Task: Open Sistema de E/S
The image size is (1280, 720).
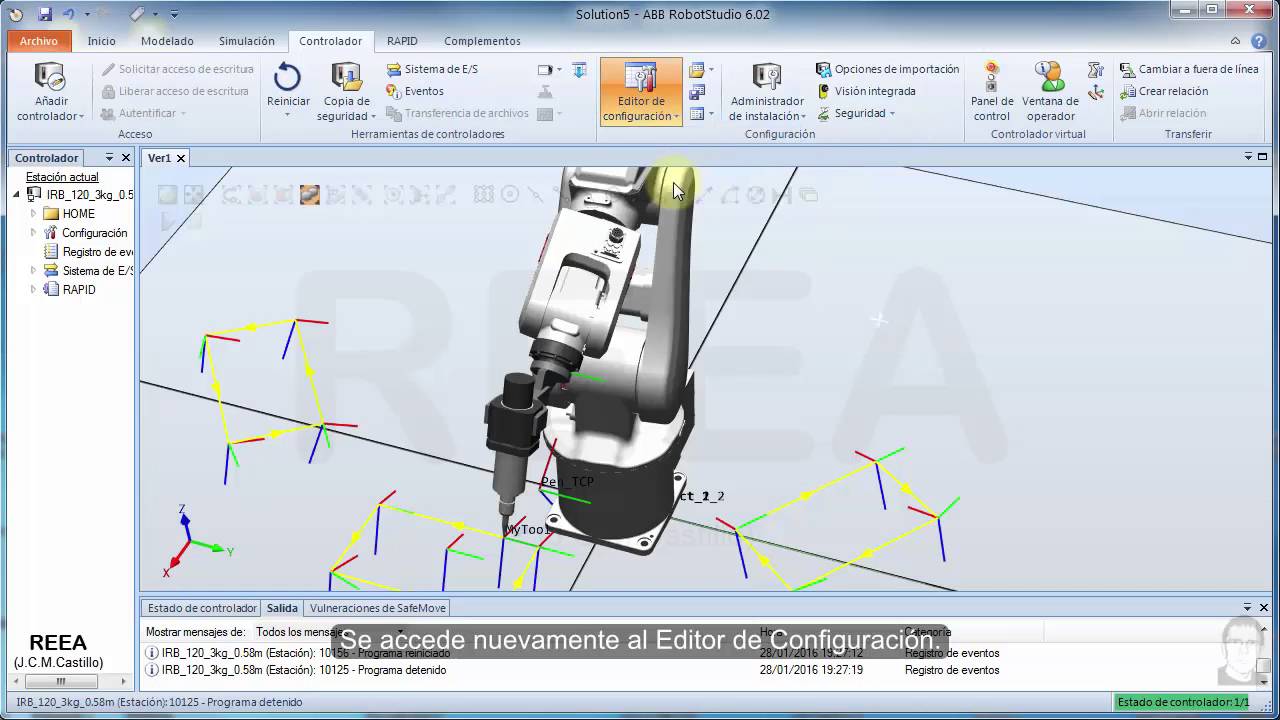Action: click(432, 69)
